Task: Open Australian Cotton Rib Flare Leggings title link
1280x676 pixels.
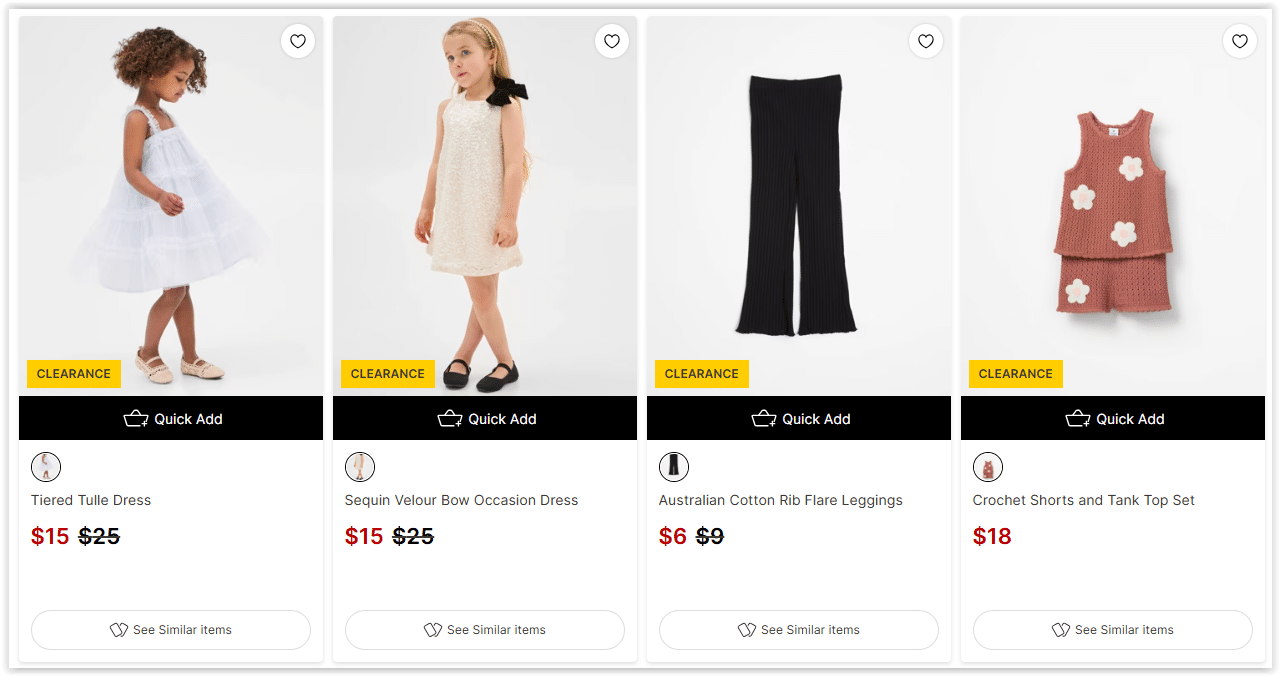Action: coord(780,500)
